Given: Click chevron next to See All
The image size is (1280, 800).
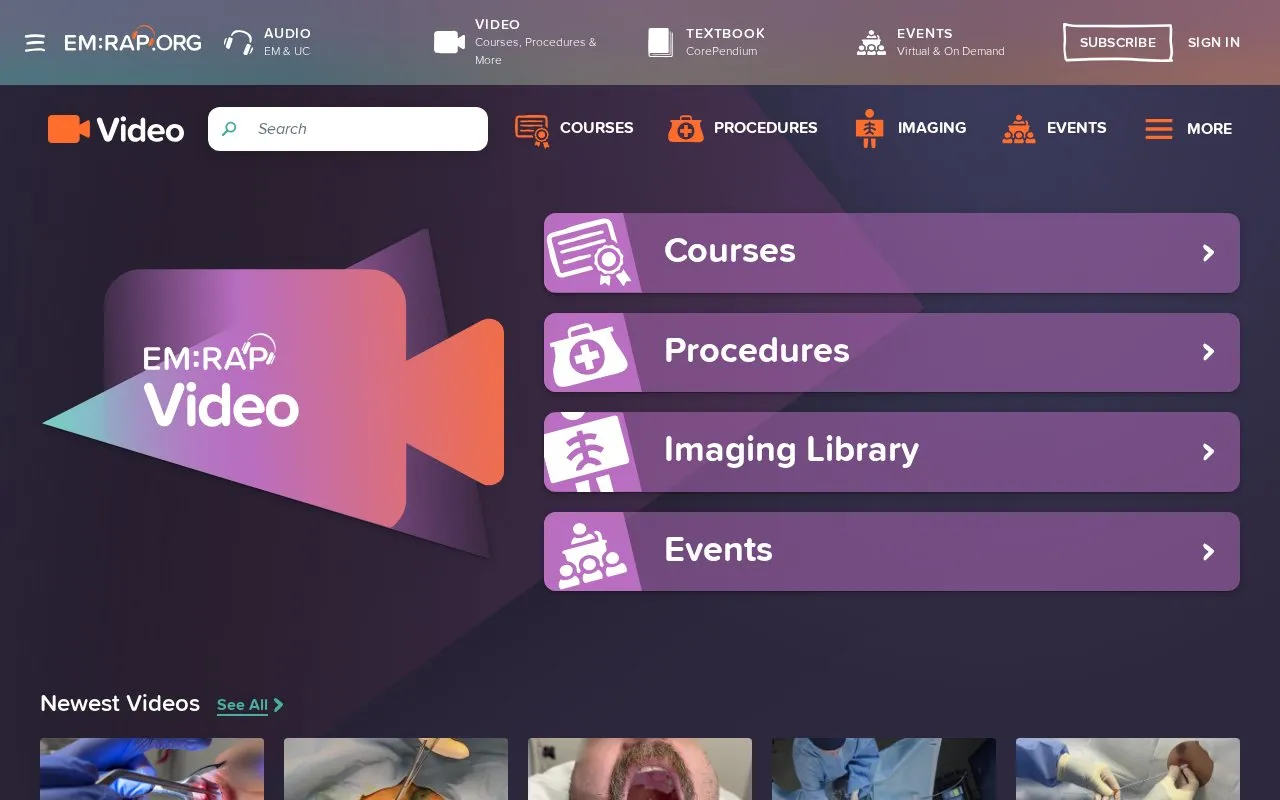Looking at the screenshot, I should 278,705.
